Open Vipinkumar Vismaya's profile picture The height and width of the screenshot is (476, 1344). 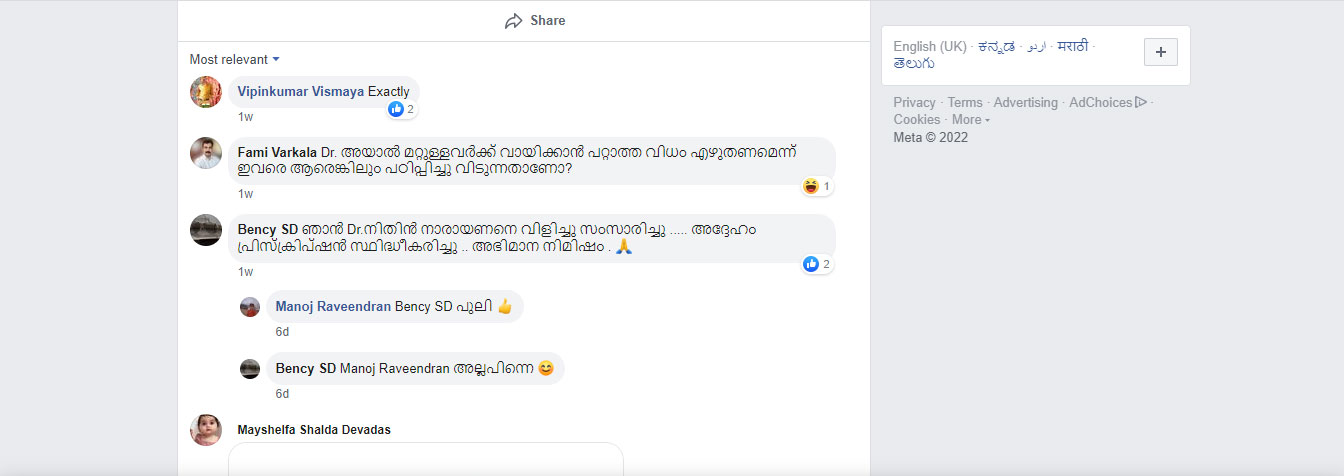tap(206, 92)
